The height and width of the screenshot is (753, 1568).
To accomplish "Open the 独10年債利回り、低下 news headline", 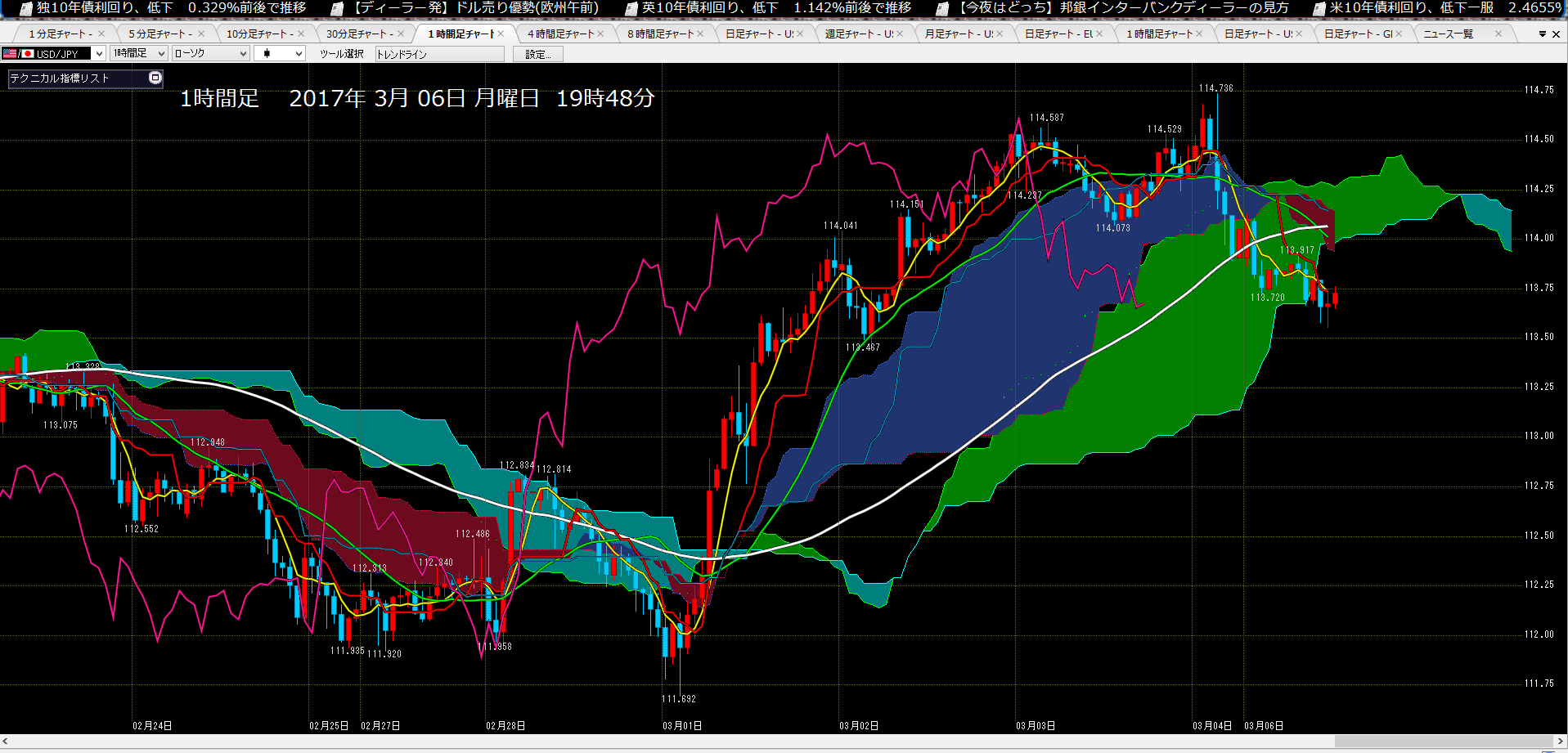I will click(171, 8).
